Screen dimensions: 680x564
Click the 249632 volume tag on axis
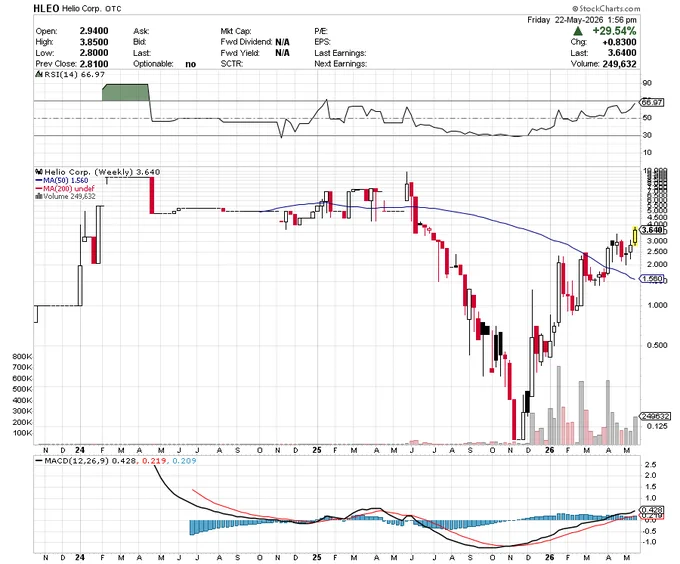656,416
